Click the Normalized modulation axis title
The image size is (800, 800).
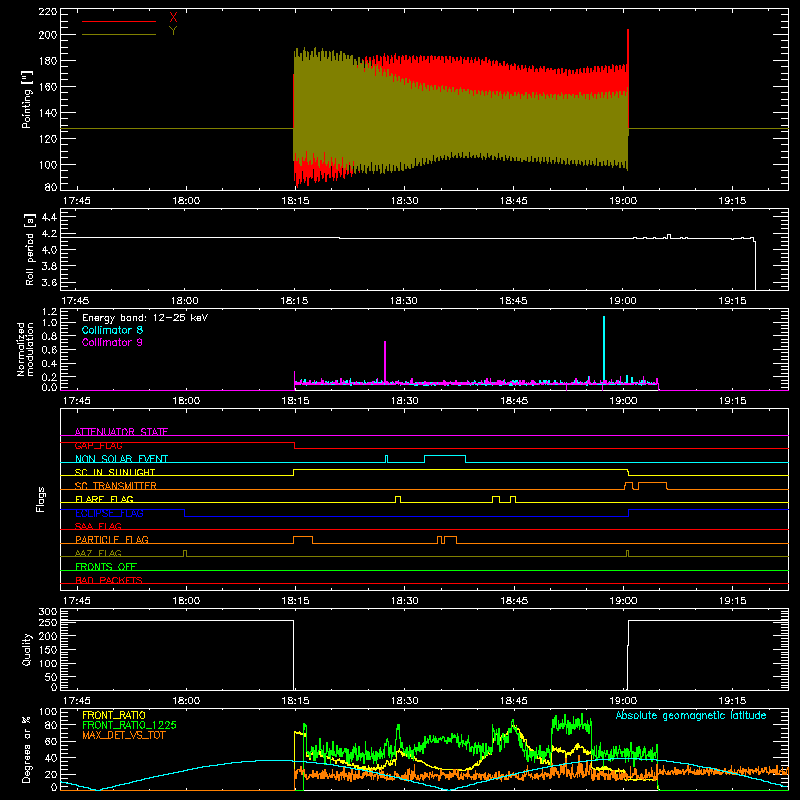tap(26, 349)
